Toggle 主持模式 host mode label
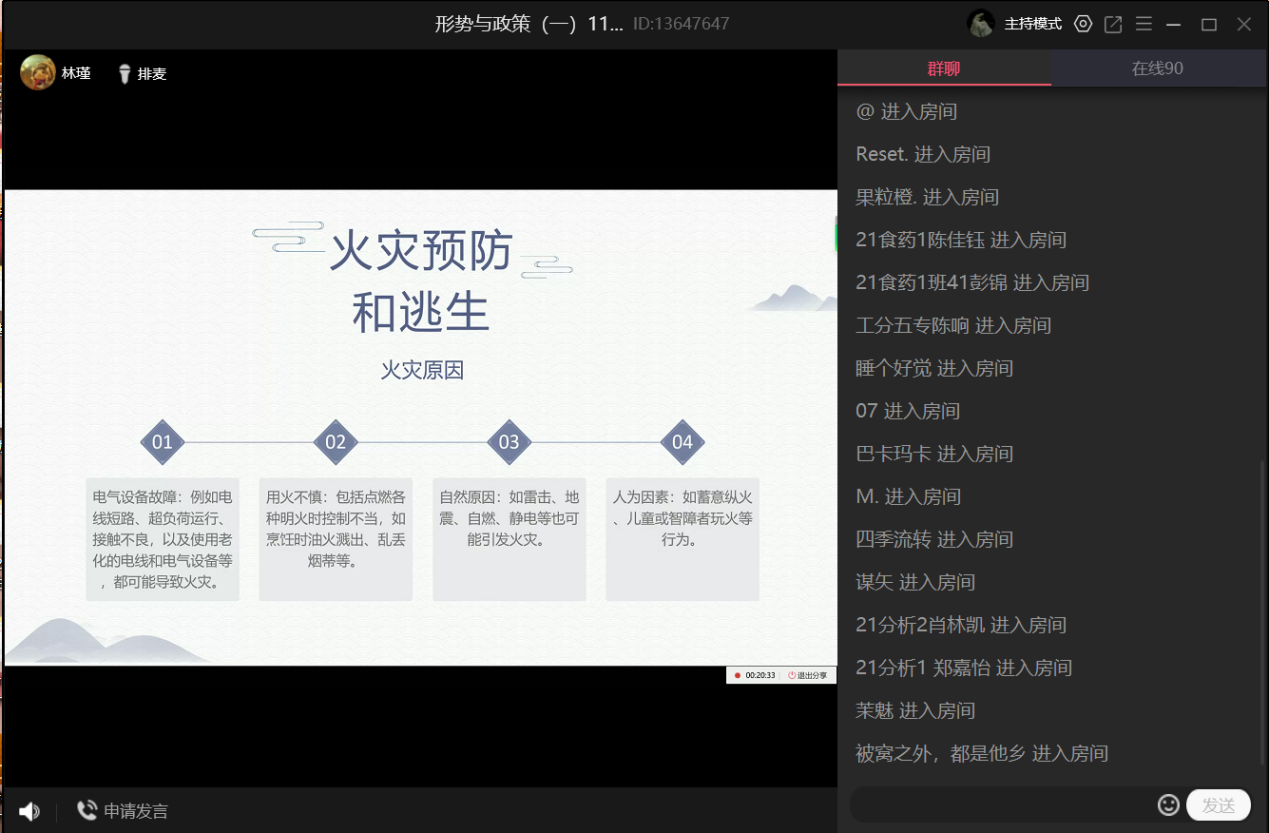 point(1033,24)
